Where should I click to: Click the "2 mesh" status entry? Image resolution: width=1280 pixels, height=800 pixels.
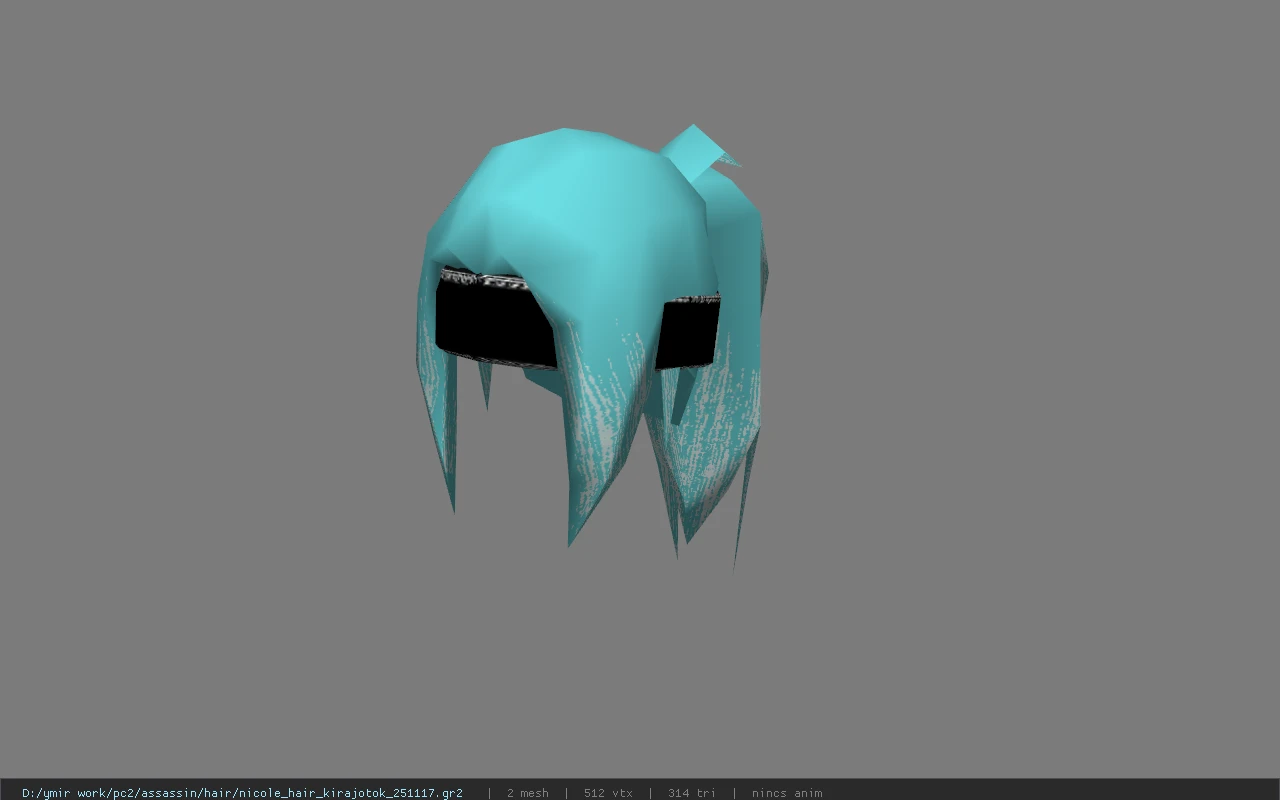pyautogui.click(x=527, y=793)
